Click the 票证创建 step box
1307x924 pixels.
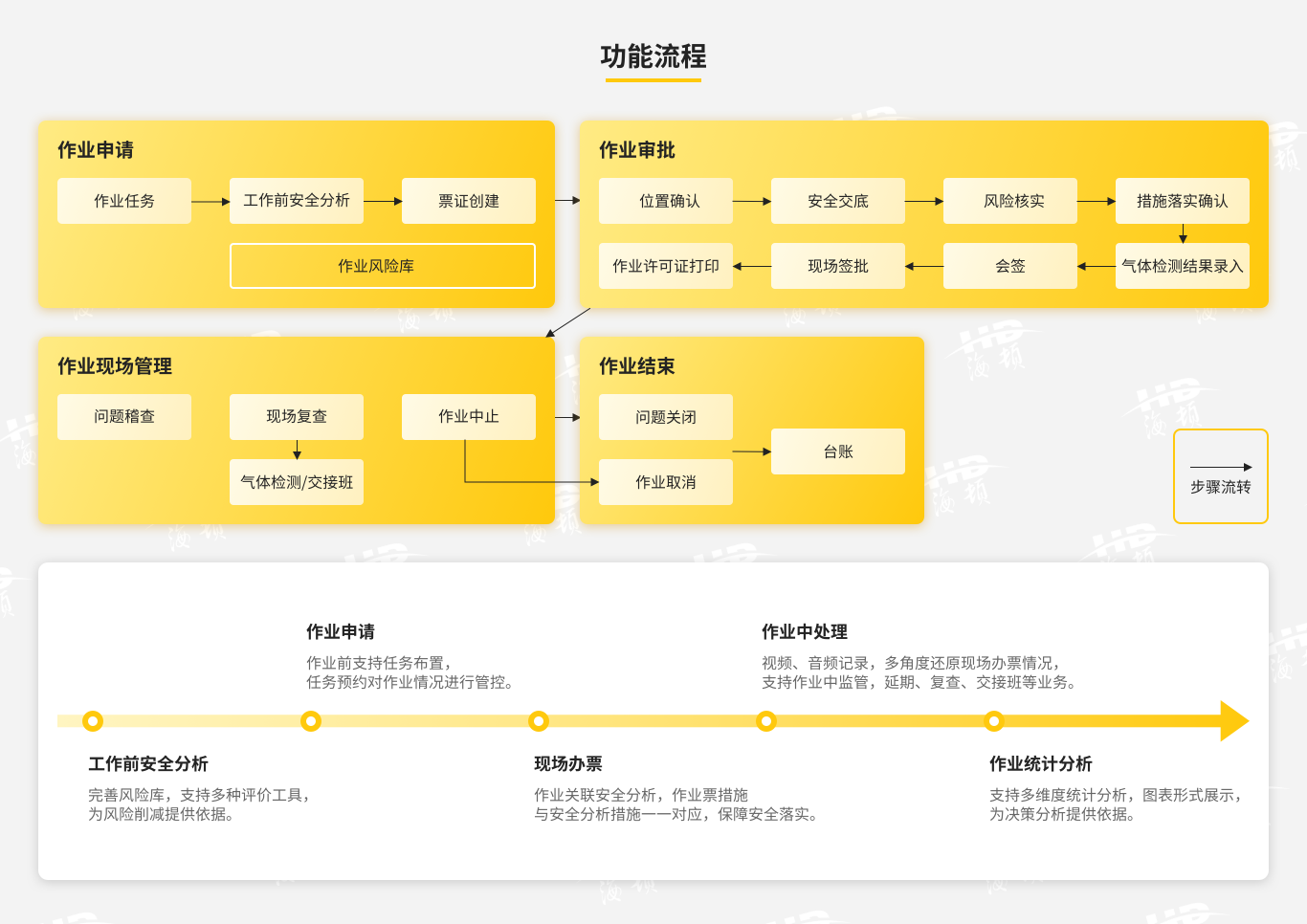tap(469, 201)
